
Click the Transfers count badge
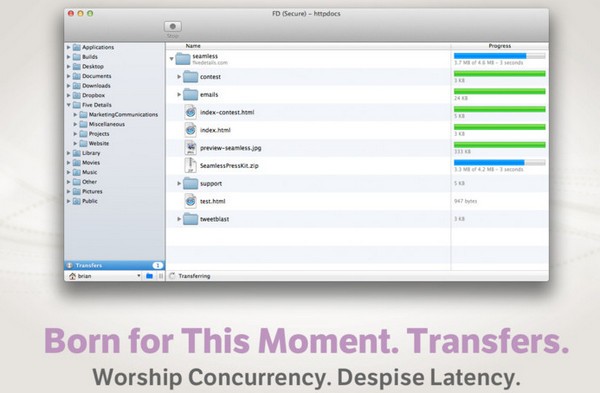coord(158,265)
